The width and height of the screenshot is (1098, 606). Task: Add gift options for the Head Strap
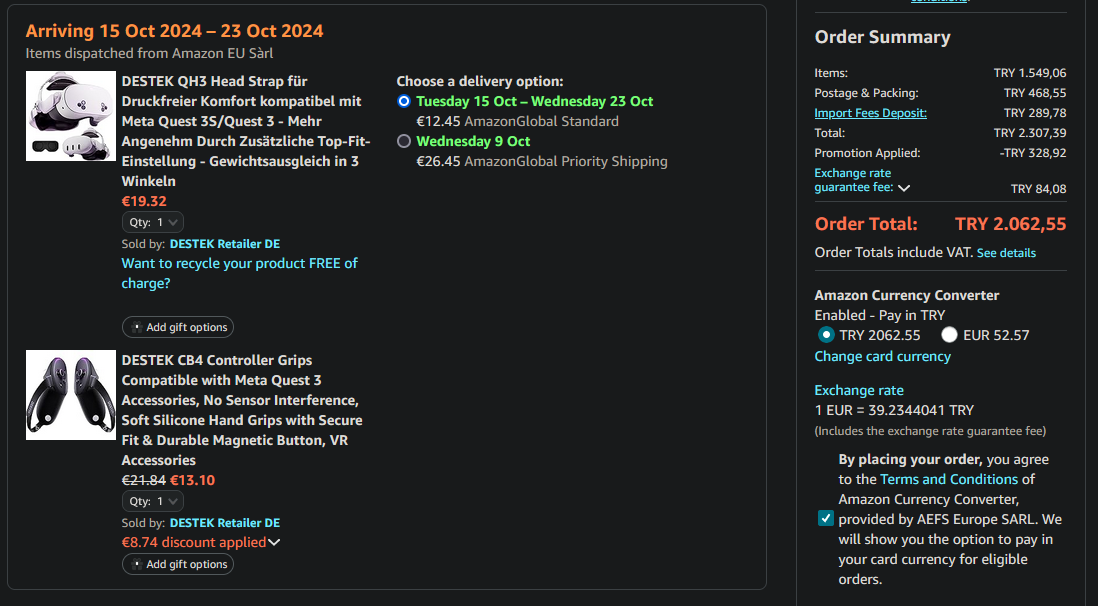[178, 327]
